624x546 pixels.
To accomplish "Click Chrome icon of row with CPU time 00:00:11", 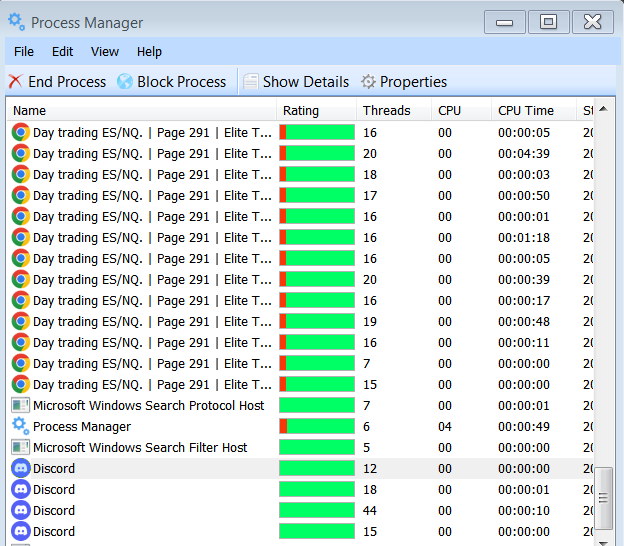I will [21, 343].
